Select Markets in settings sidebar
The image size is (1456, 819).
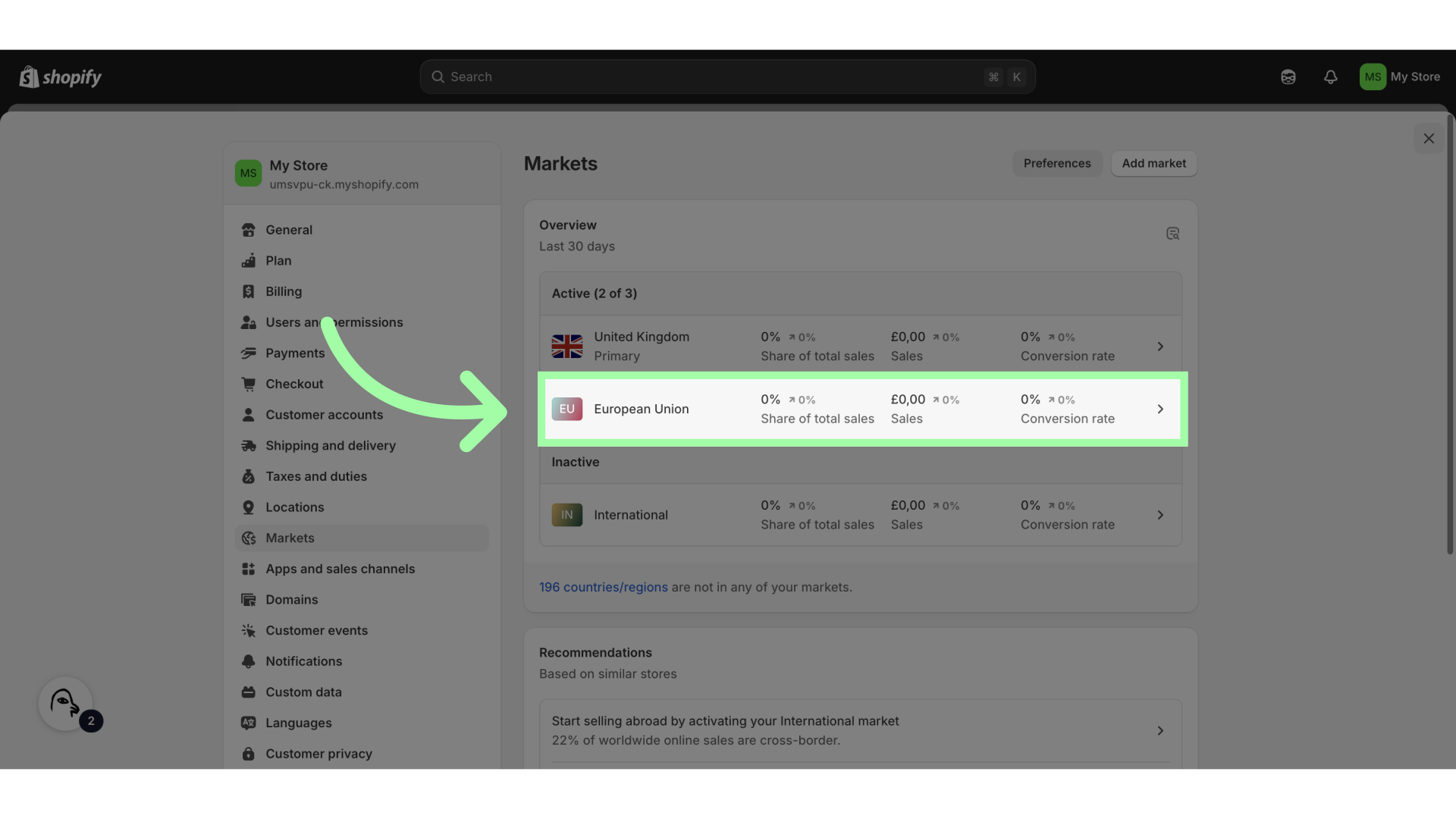(362, 538)
